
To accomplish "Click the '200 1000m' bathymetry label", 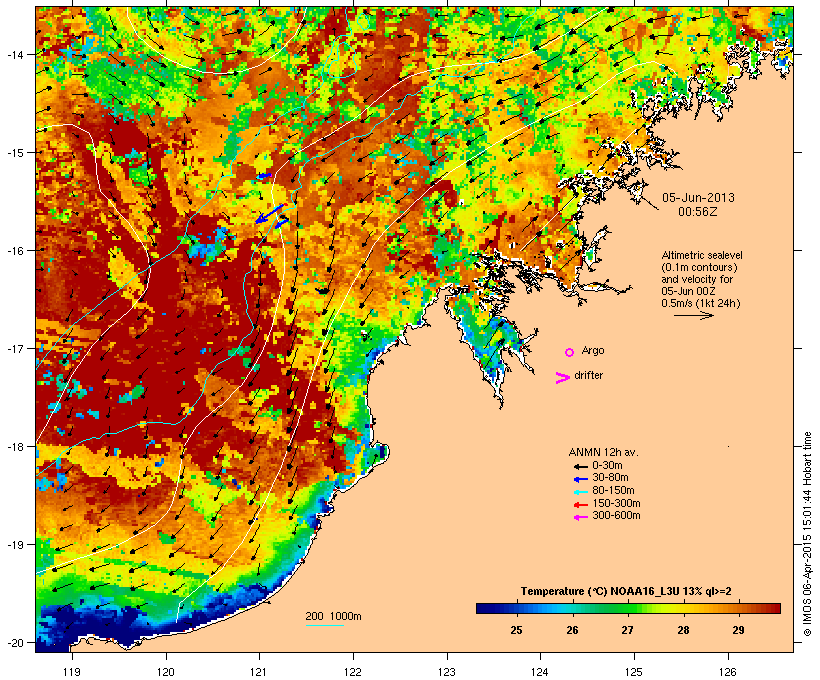I will click(x=333, y=616).
